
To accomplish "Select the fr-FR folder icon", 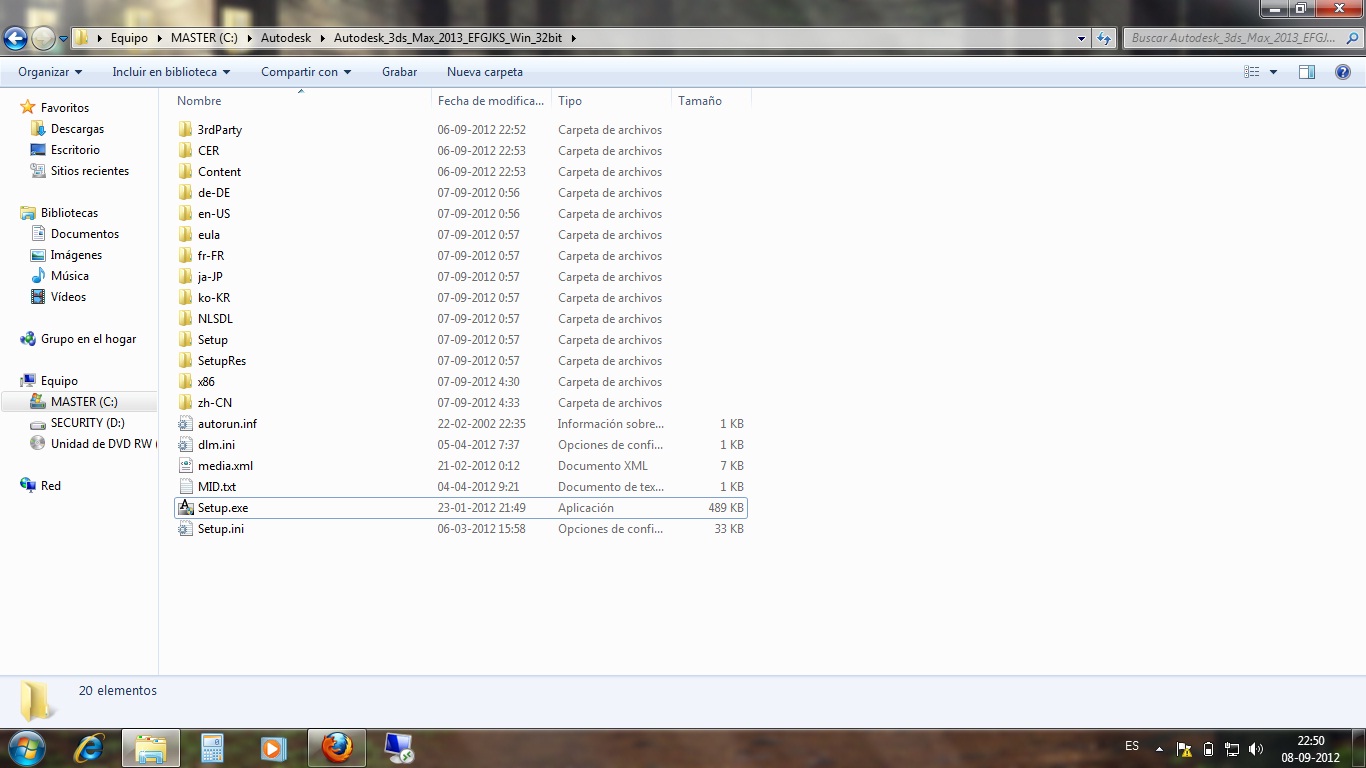I will point(185,256).
